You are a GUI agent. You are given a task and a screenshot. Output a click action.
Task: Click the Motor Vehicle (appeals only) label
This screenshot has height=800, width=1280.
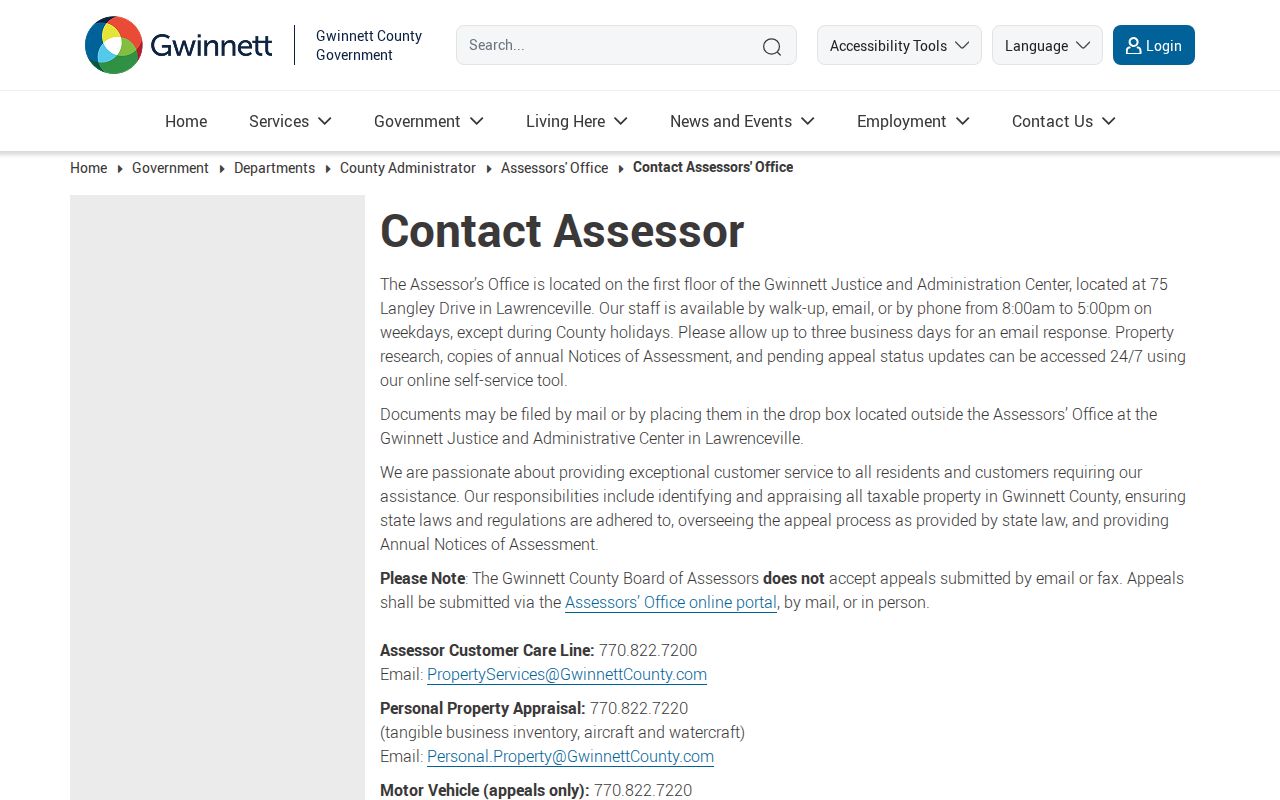pyautogui.click(x=485, y=790)
